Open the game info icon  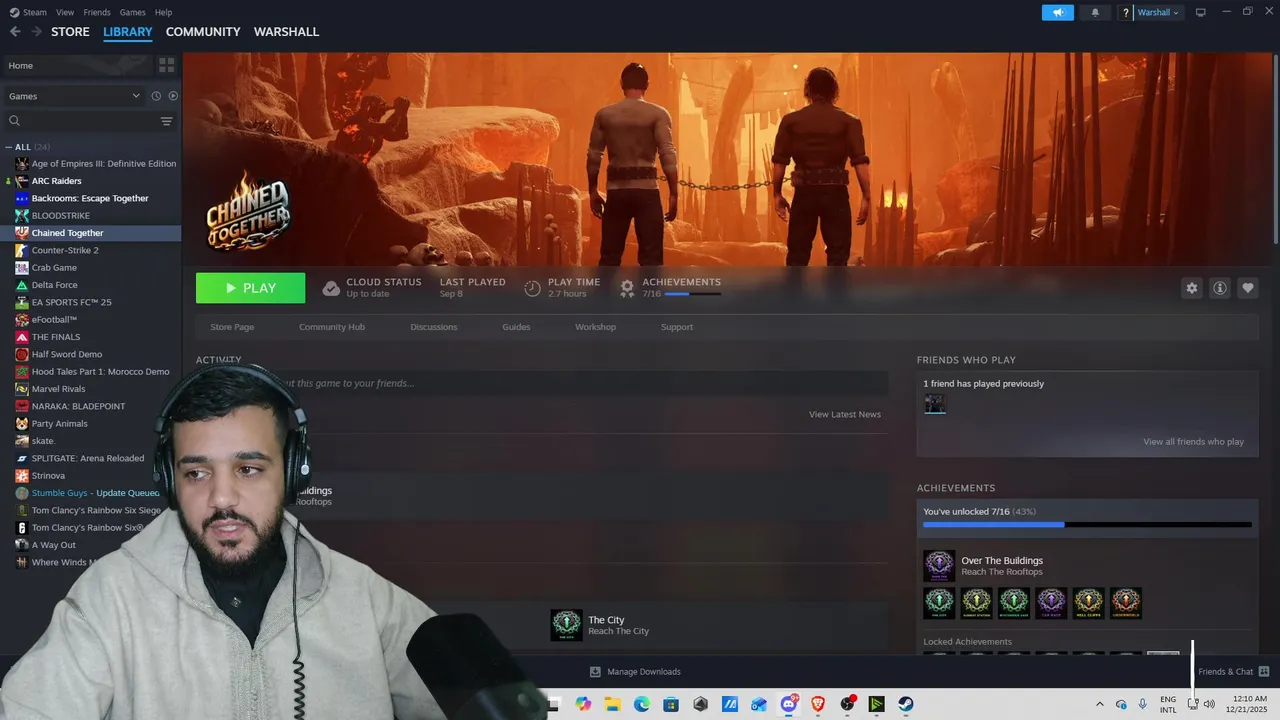[x=1220, y=288]
